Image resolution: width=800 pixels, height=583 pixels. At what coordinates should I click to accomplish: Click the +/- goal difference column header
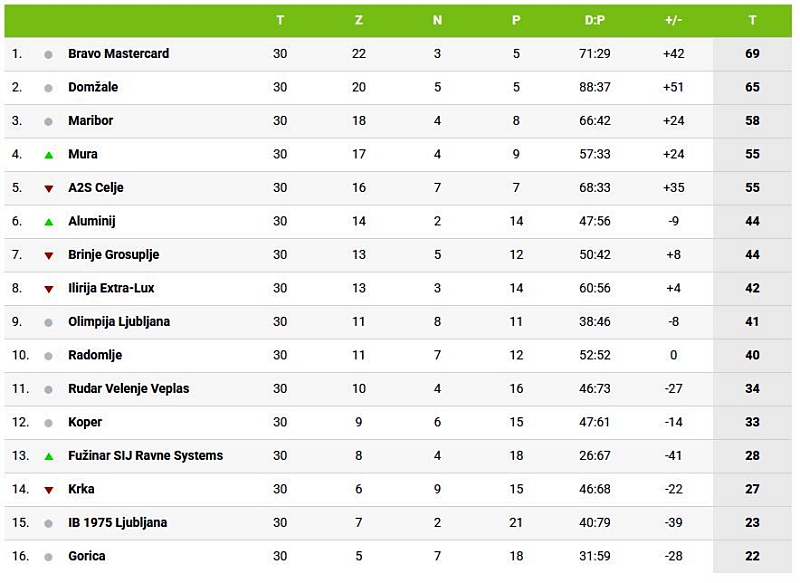[673, 20]
